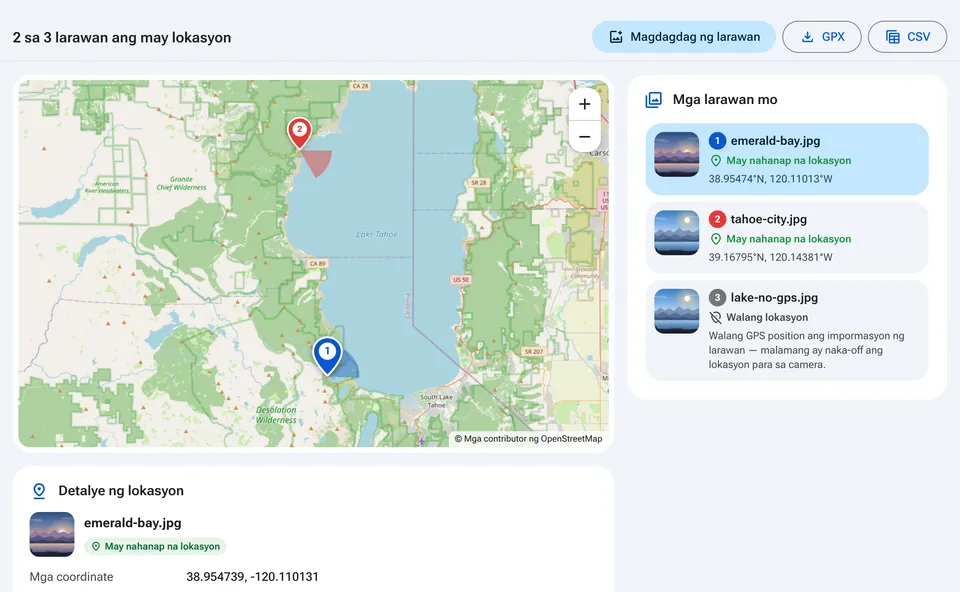Image resolution: width=960 pixels, height=592 pixels.
Task: Click the Walang lokasyon status text
Action: 767,318
